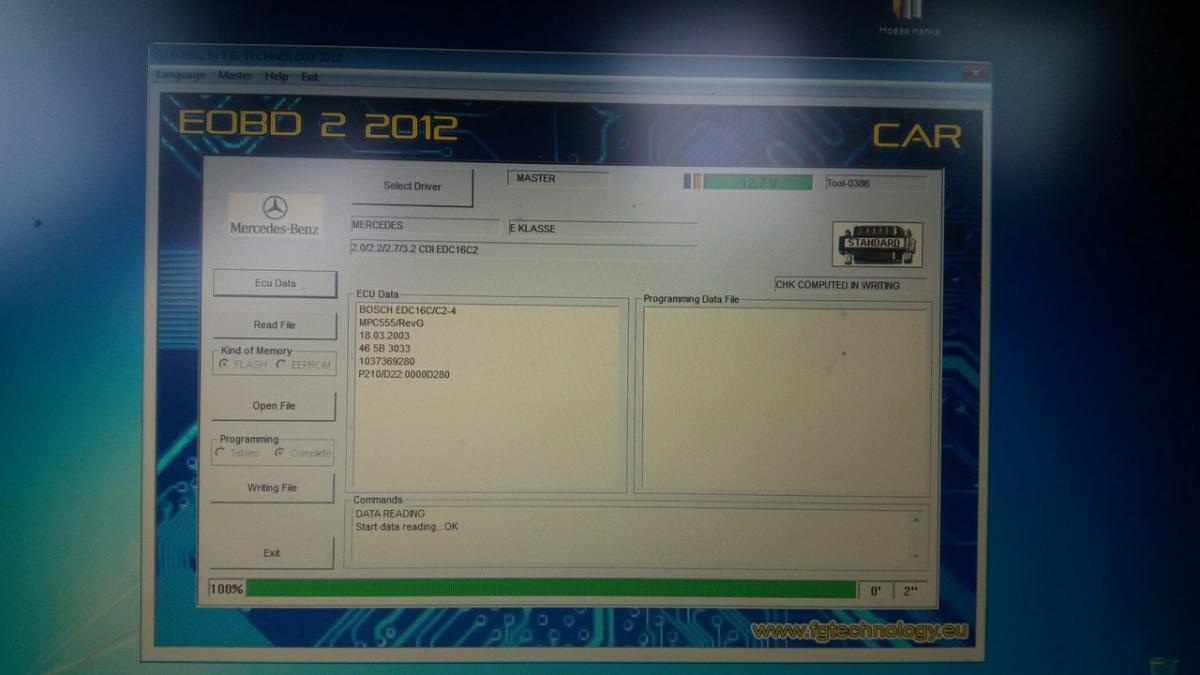Click the Start data reading...OK line
The width and height of the screenshot is (1200, 675).
click(x=407, y=527)
